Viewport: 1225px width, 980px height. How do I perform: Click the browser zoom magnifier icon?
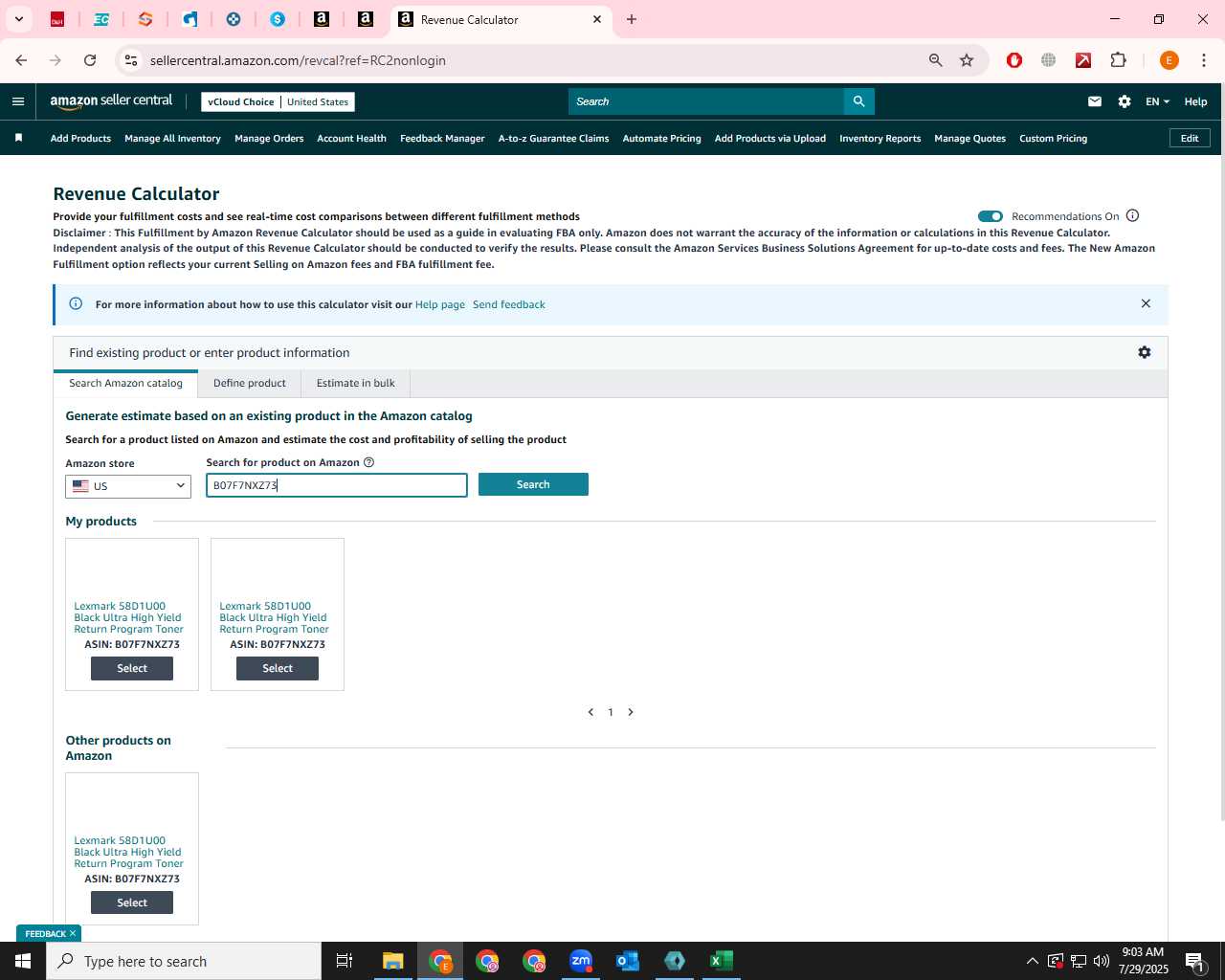click(936, 60)
